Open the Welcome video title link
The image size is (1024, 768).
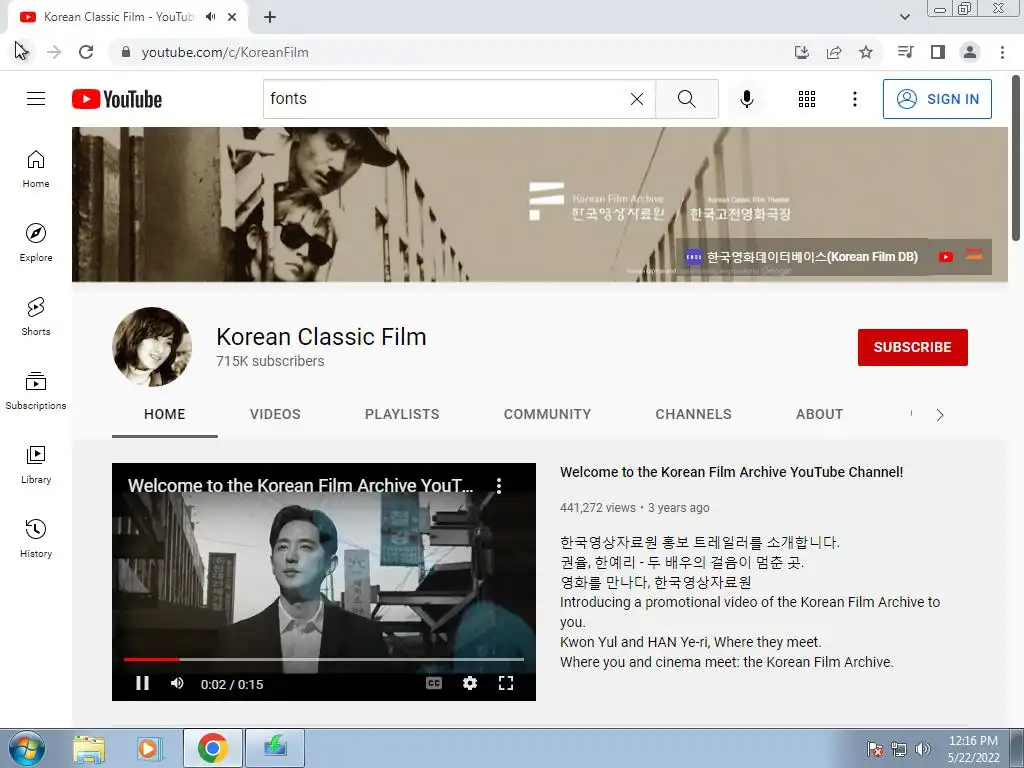(731, 472)
